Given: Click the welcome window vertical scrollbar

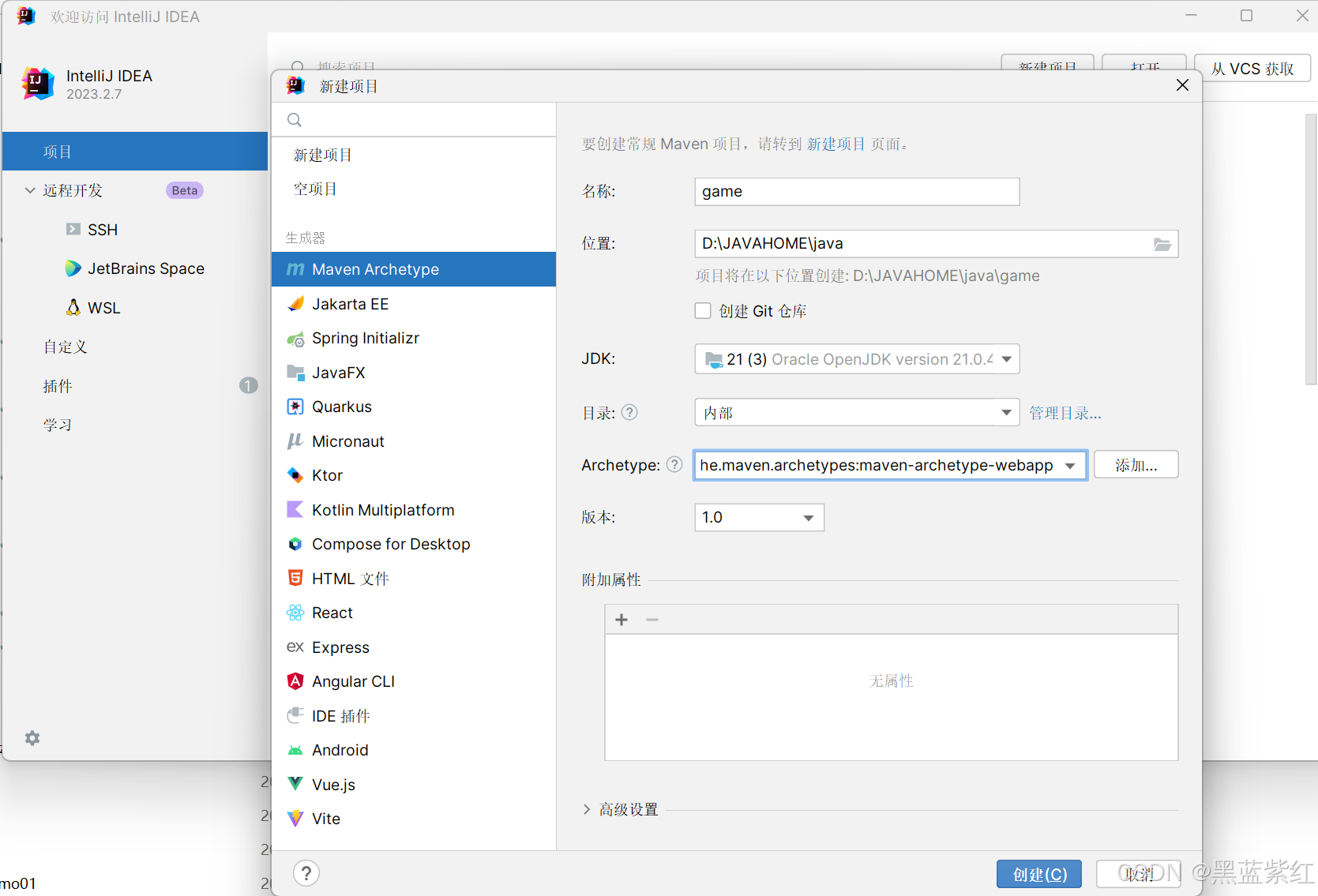Looking at the screenshot, I should pos(1311,249).
